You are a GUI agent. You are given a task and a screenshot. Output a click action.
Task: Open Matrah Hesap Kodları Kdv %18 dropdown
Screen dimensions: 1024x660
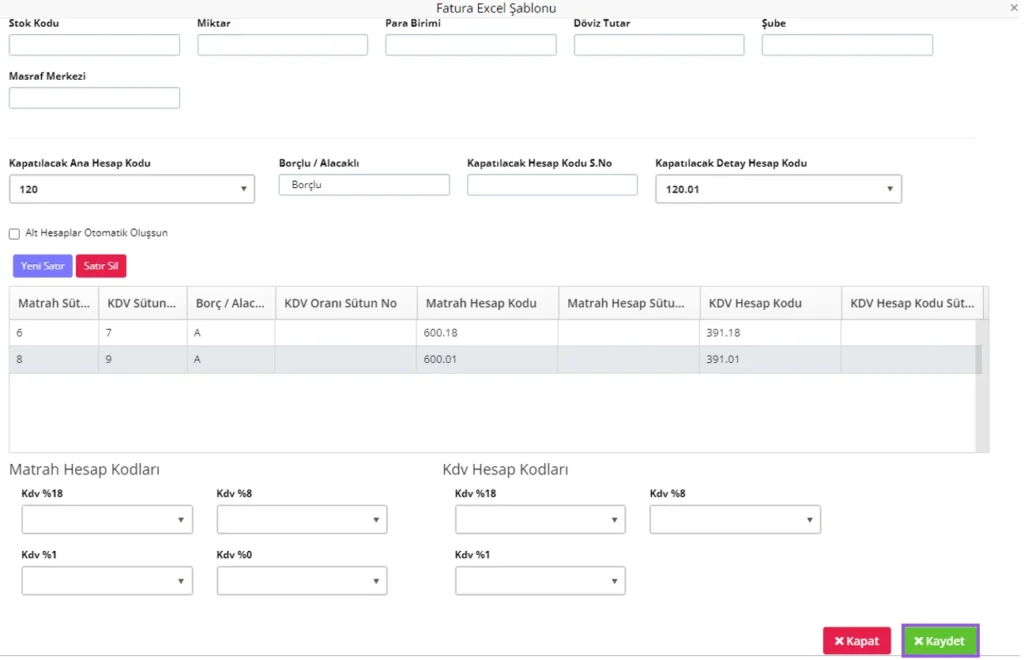pos(107,520)
